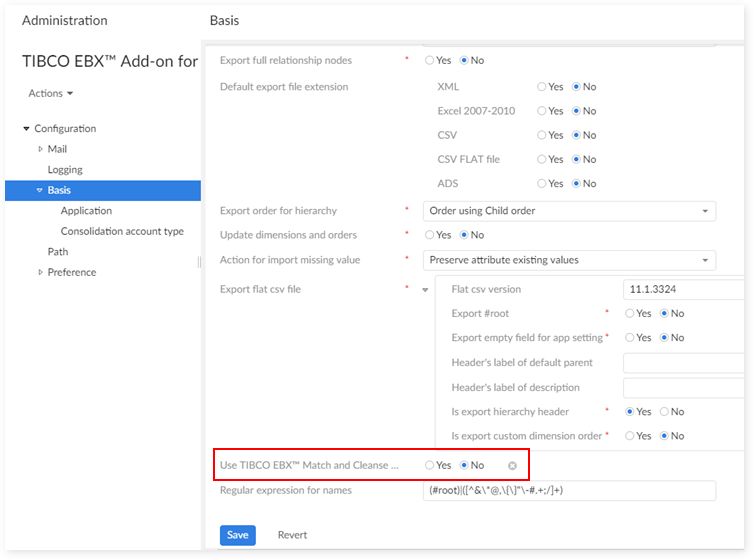Image resolution: width=753 pixels, height=559 pixels.
Task: Collapse the Basis tree node
Action: click(x=40, y=190)
